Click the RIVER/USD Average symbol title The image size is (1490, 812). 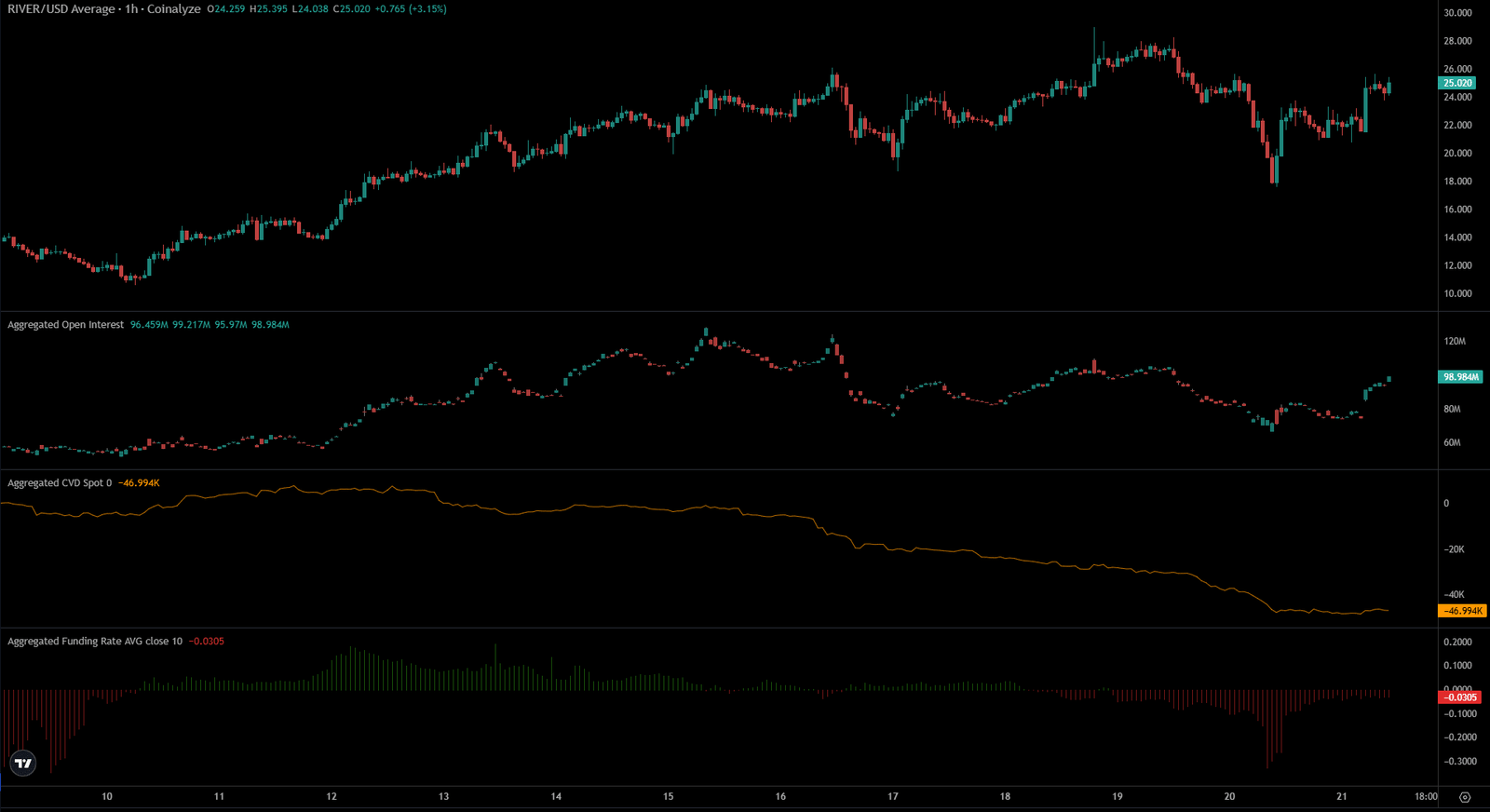(61, 9)
